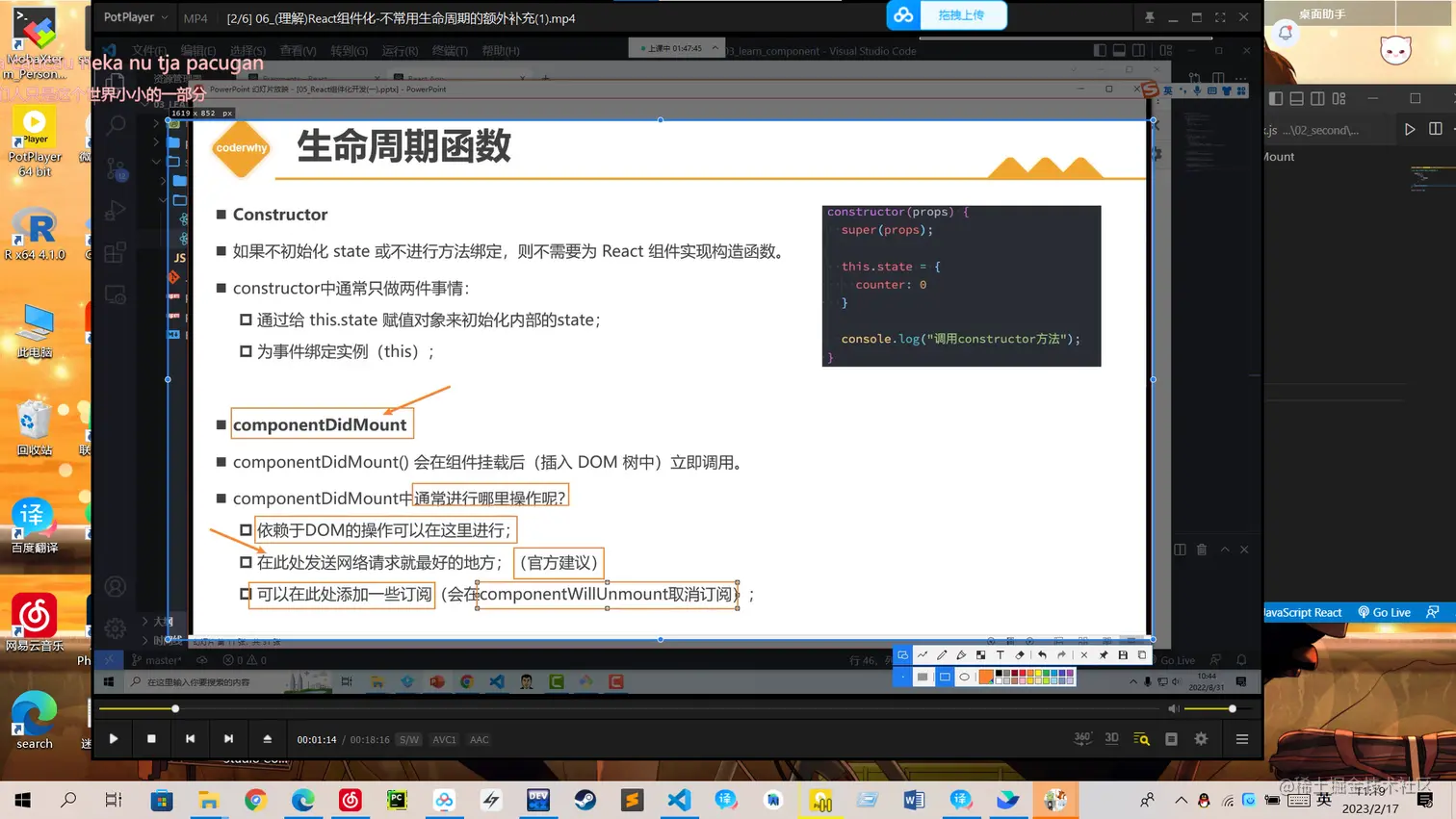This screenshot has height=819, width=1456.
Task: Click the eject/open file button in PotPlayer
Action: click(268, 739)
